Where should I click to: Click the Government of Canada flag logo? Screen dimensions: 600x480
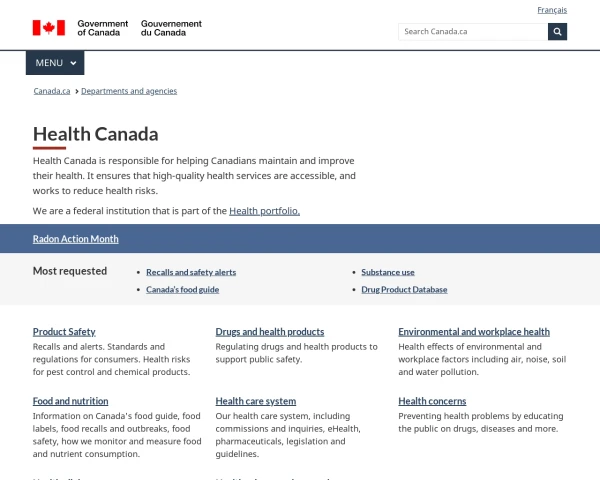click(48, 28)
